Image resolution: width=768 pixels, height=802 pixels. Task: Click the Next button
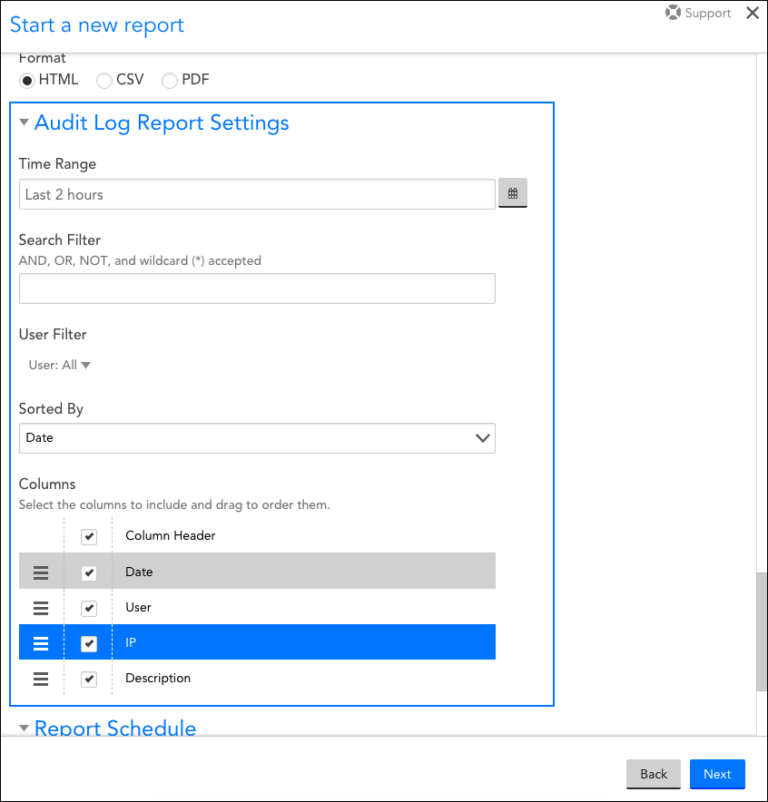tap(717, 774)
